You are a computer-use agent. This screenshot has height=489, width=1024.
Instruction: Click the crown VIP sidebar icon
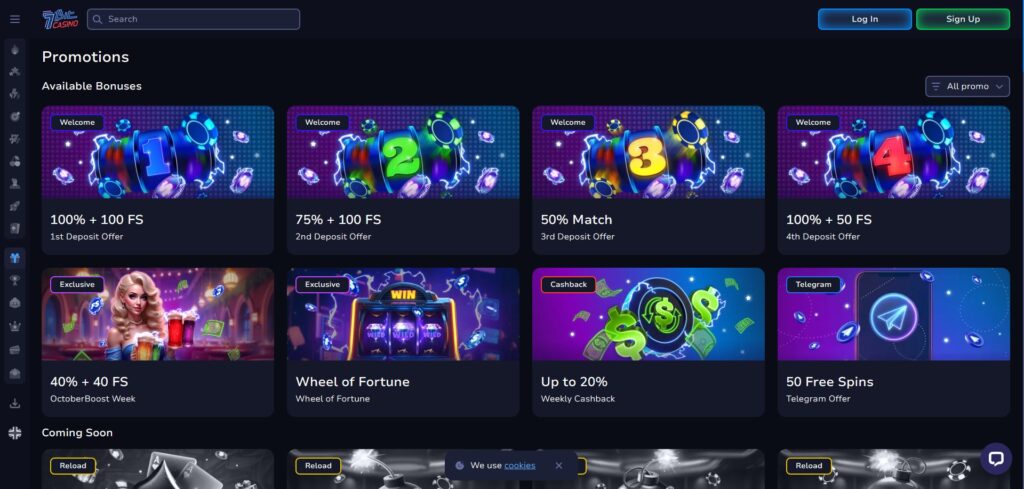[14, 326]
